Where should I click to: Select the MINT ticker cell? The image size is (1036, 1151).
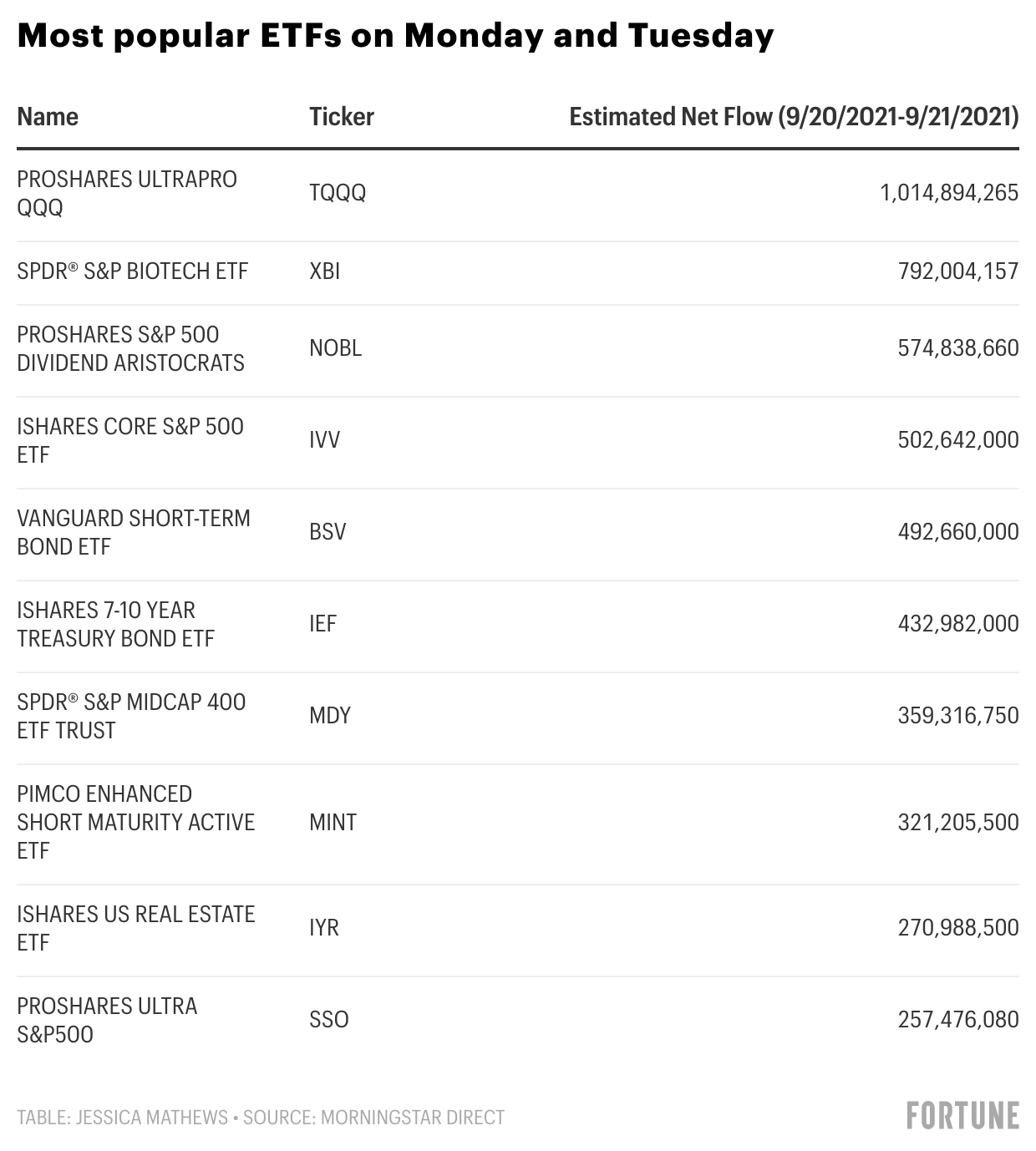tap(333, 823)
